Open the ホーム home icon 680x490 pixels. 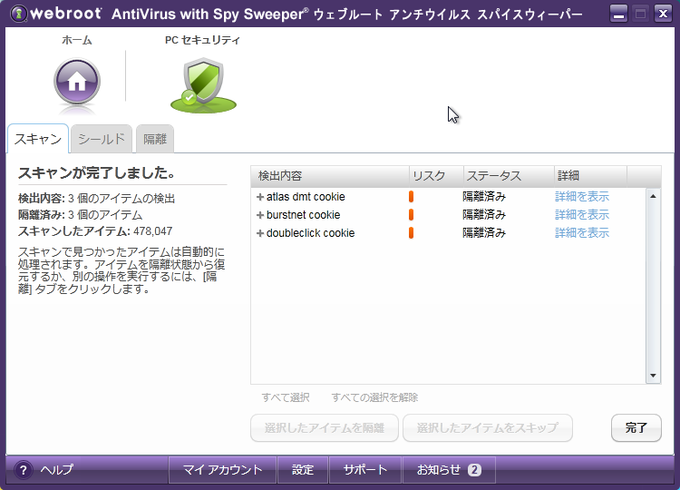(77, 82)
